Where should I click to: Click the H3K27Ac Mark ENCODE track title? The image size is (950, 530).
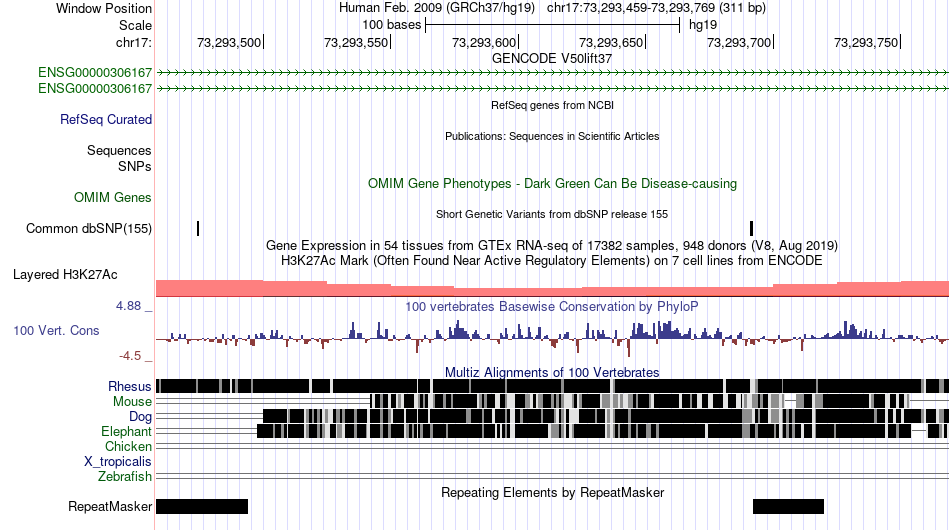tap(552, 260)
